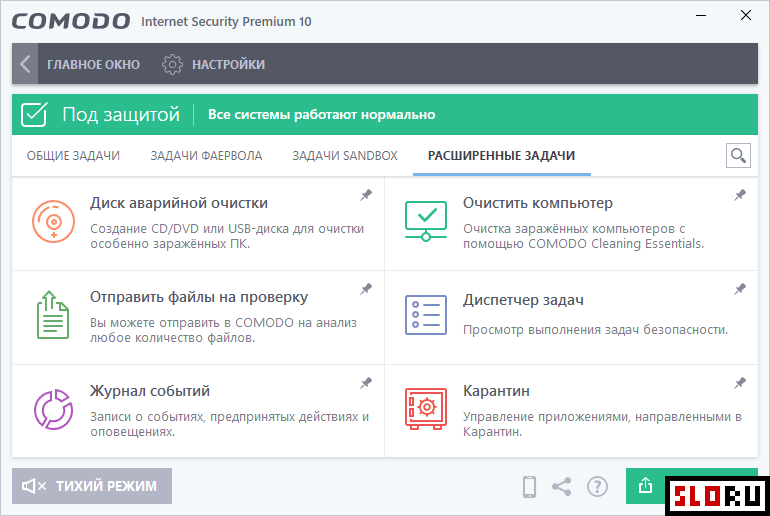Minimize the COMODO window
The image size is (770, 516).
pos(701,16)
